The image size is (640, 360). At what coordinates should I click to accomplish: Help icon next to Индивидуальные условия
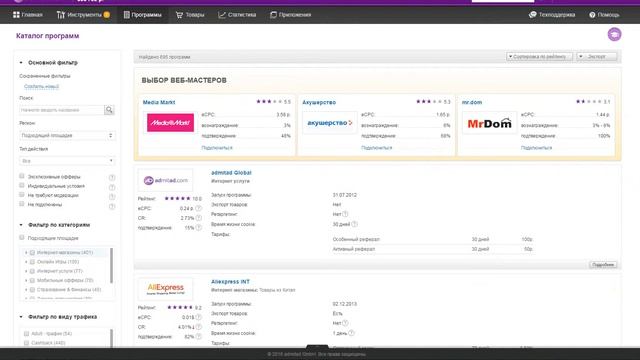coord(112,187)
